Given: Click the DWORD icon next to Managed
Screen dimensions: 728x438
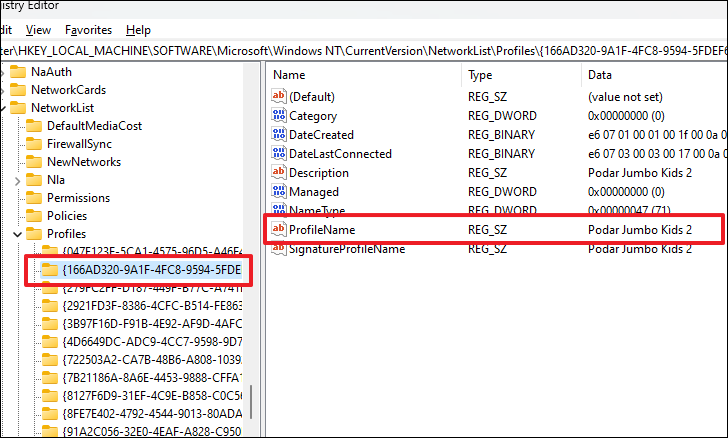Looking at the screenshot, I should coord(279,192).
